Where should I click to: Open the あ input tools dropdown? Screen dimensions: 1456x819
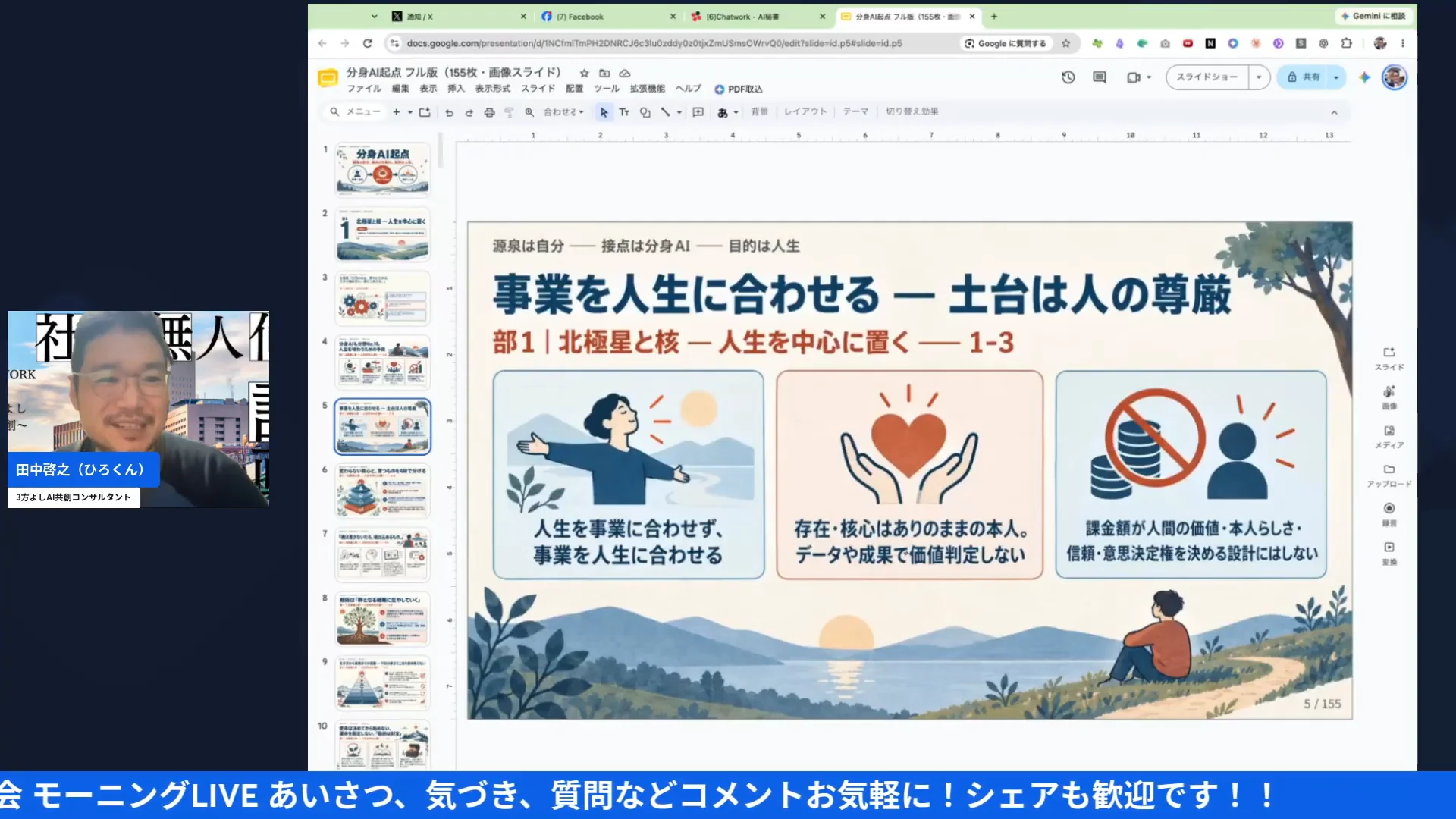tap(727, 112)
